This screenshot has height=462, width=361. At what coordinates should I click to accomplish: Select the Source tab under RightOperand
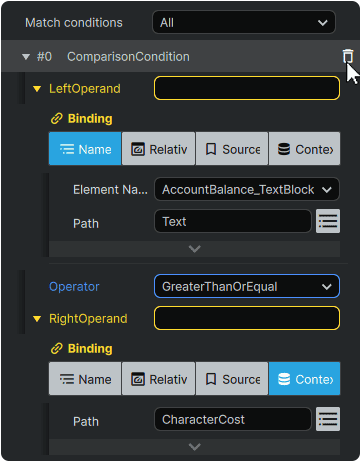(x=232, y=379)
